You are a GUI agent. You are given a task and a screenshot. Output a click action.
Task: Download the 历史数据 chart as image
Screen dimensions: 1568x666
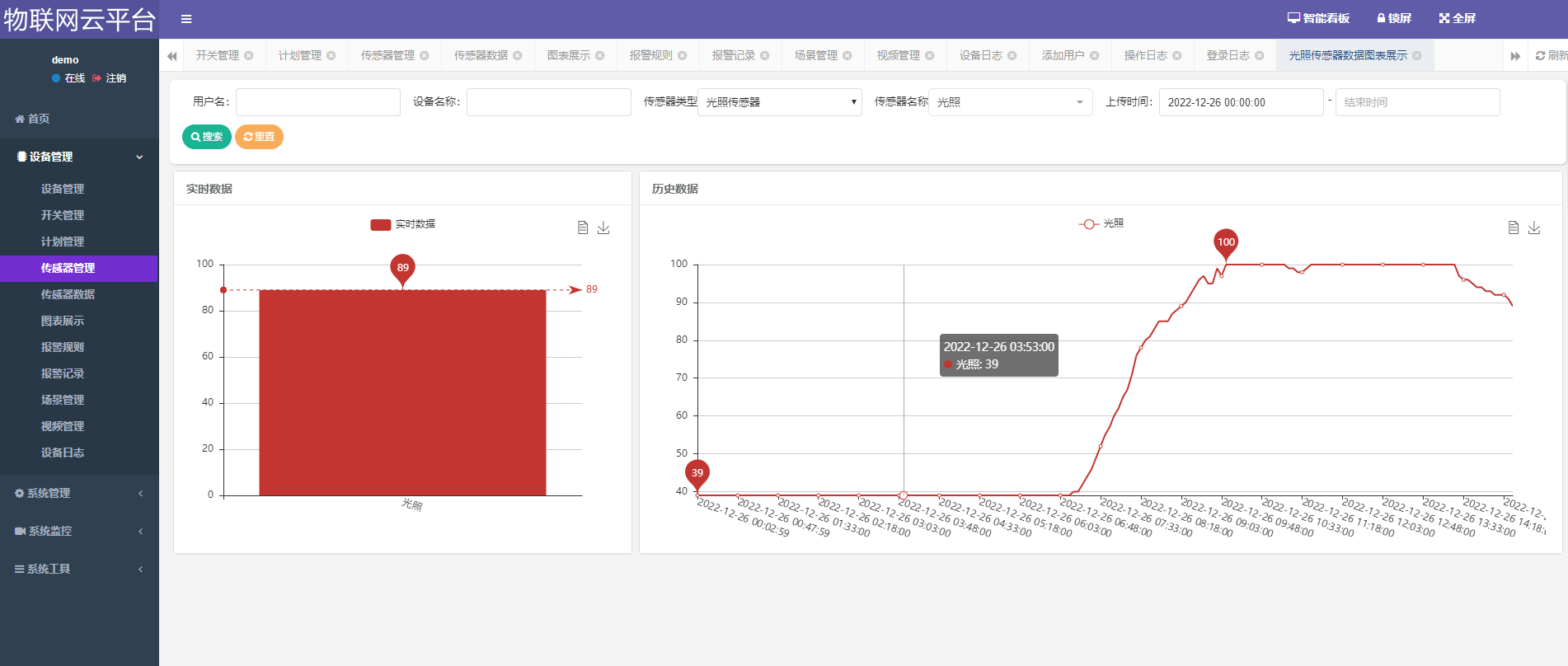pos(1533,227)
